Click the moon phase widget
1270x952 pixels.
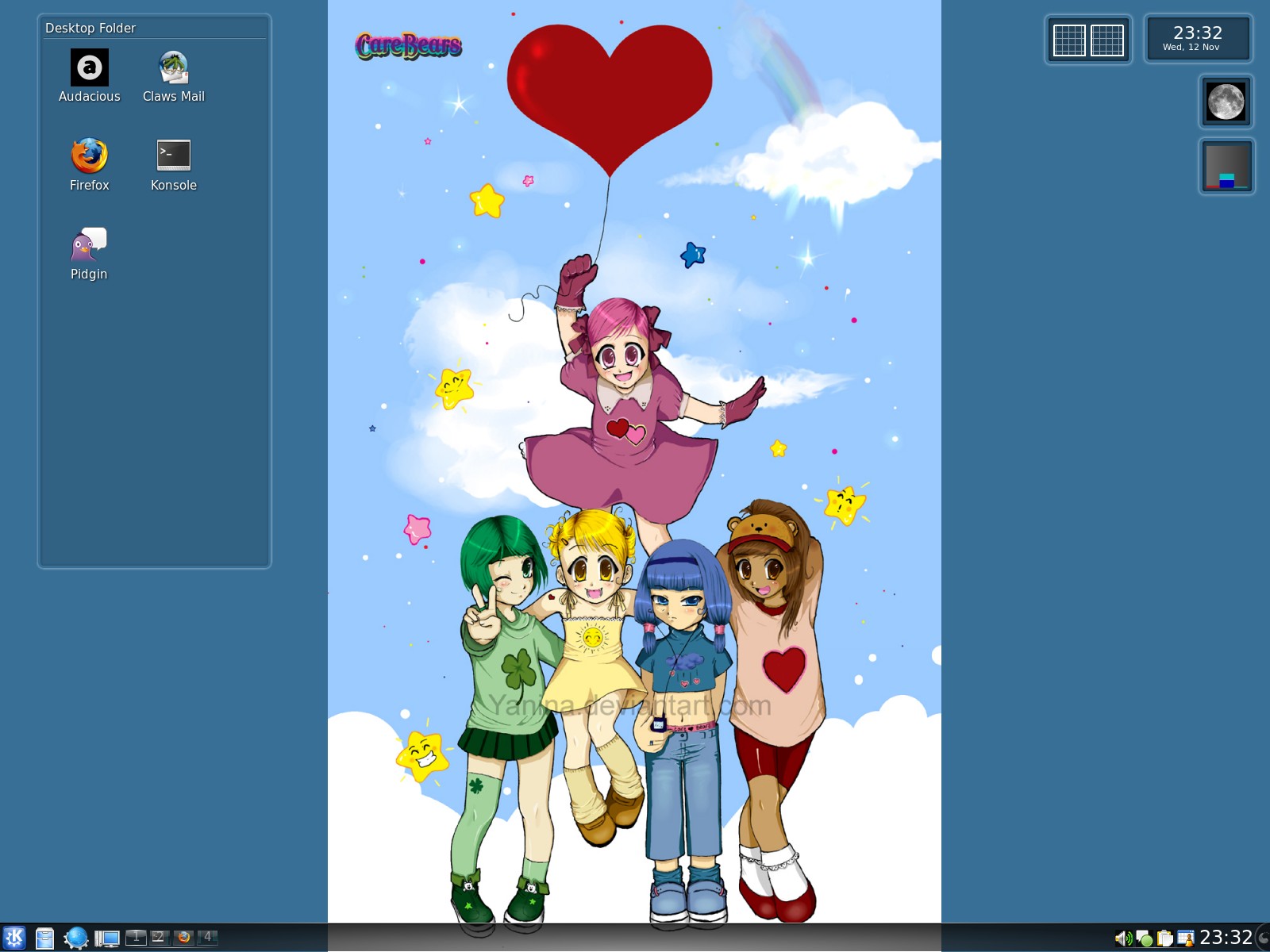pyautogui.click(x=1226, y=102)
